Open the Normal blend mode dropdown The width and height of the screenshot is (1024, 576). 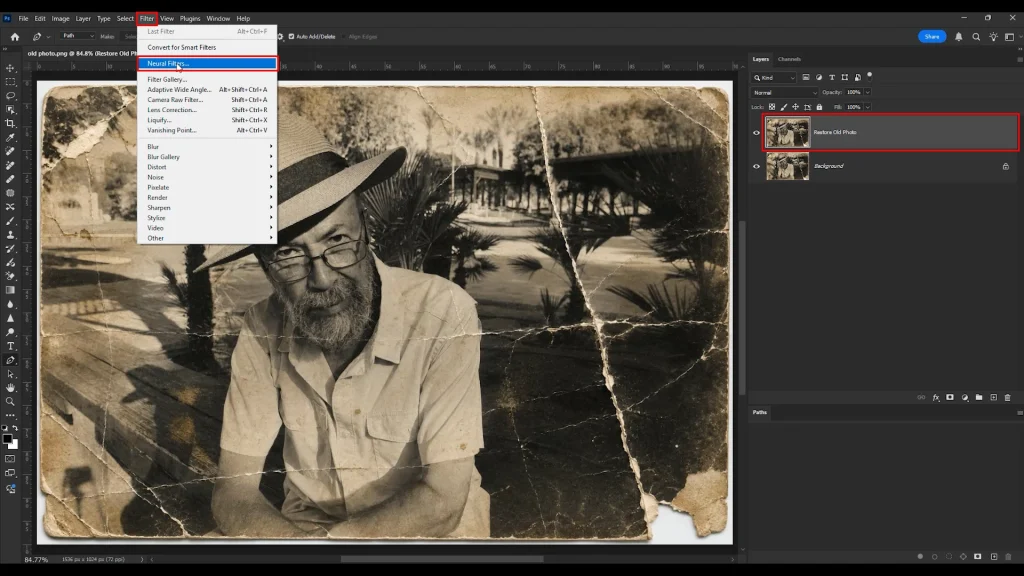(x=784, y=93)
